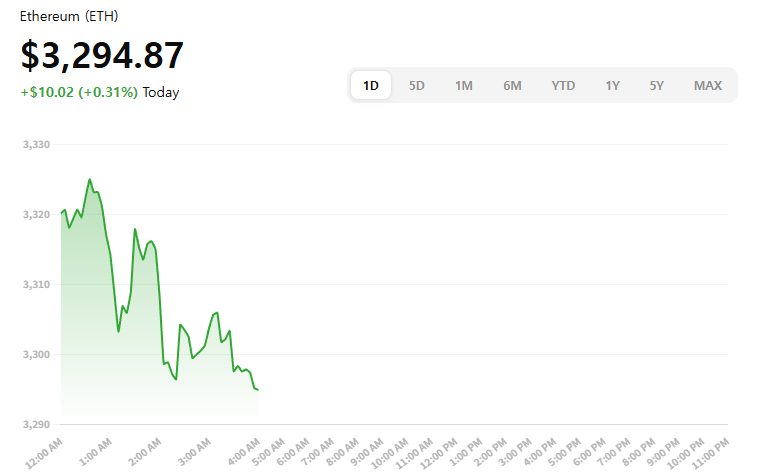Click the +$10.02 (+0.31%) change value
This screenshot has width=758, height=472.
79,92
